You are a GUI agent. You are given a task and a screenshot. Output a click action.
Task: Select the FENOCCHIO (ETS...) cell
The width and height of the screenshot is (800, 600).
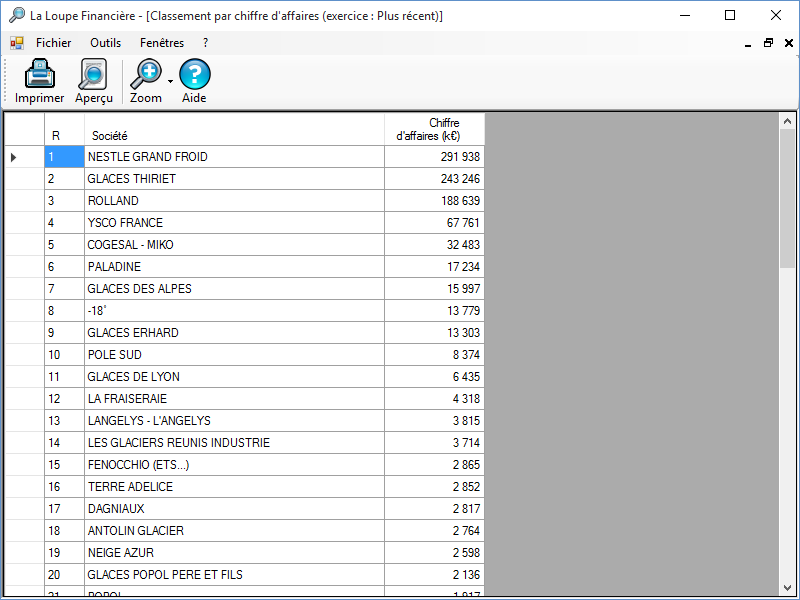(234, 464)
